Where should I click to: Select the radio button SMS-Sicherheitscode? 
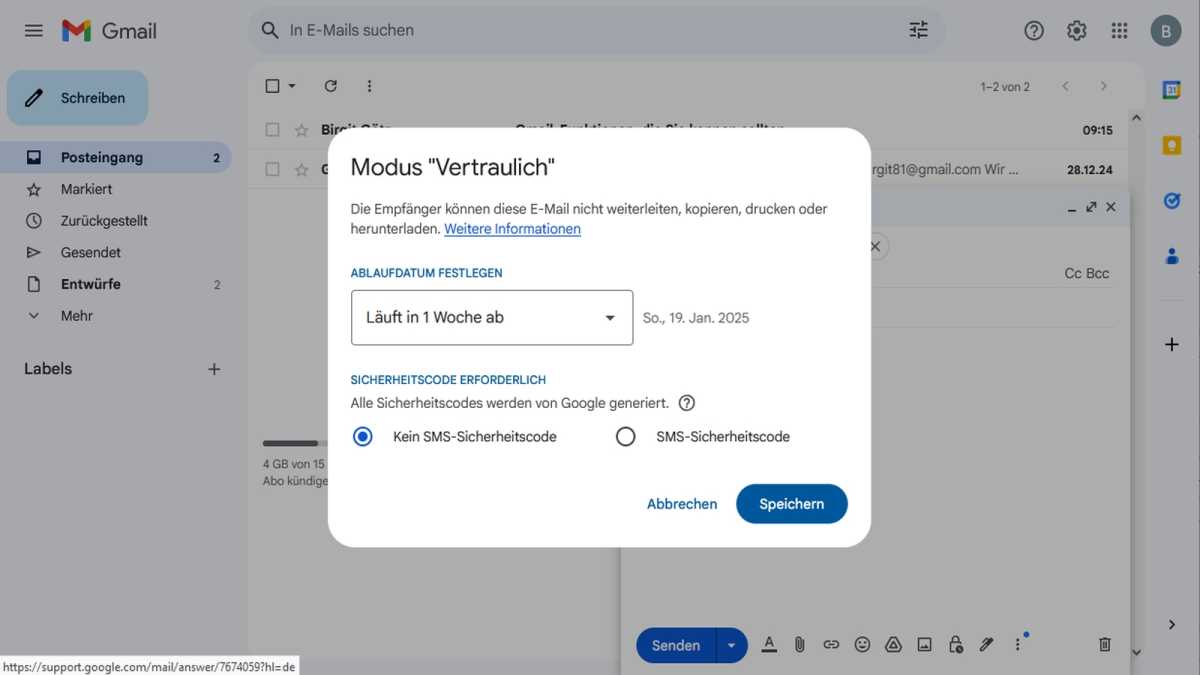coord(625,436)
